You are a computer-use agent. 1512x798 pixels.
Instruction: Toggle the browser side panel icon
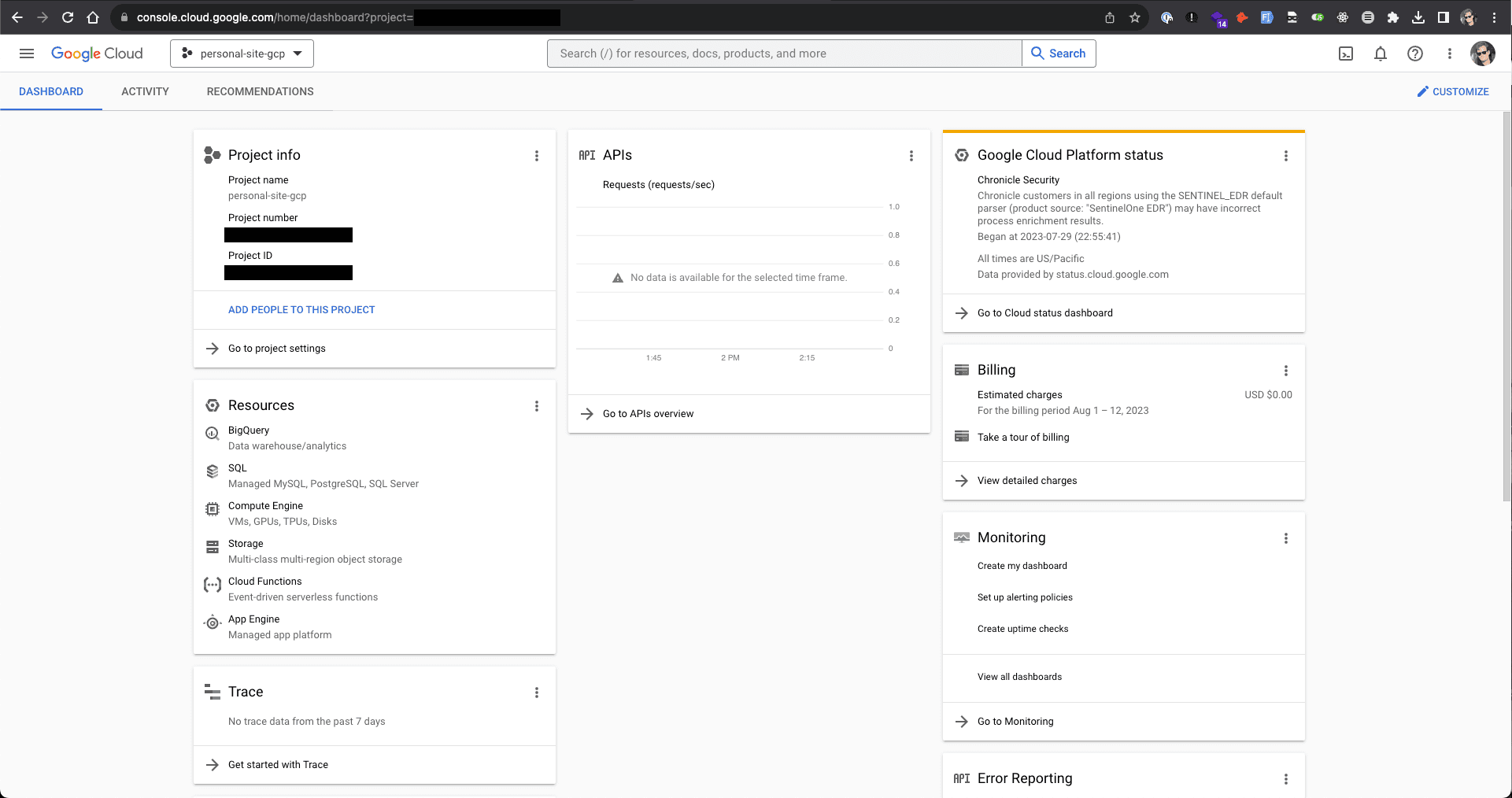1444,17
